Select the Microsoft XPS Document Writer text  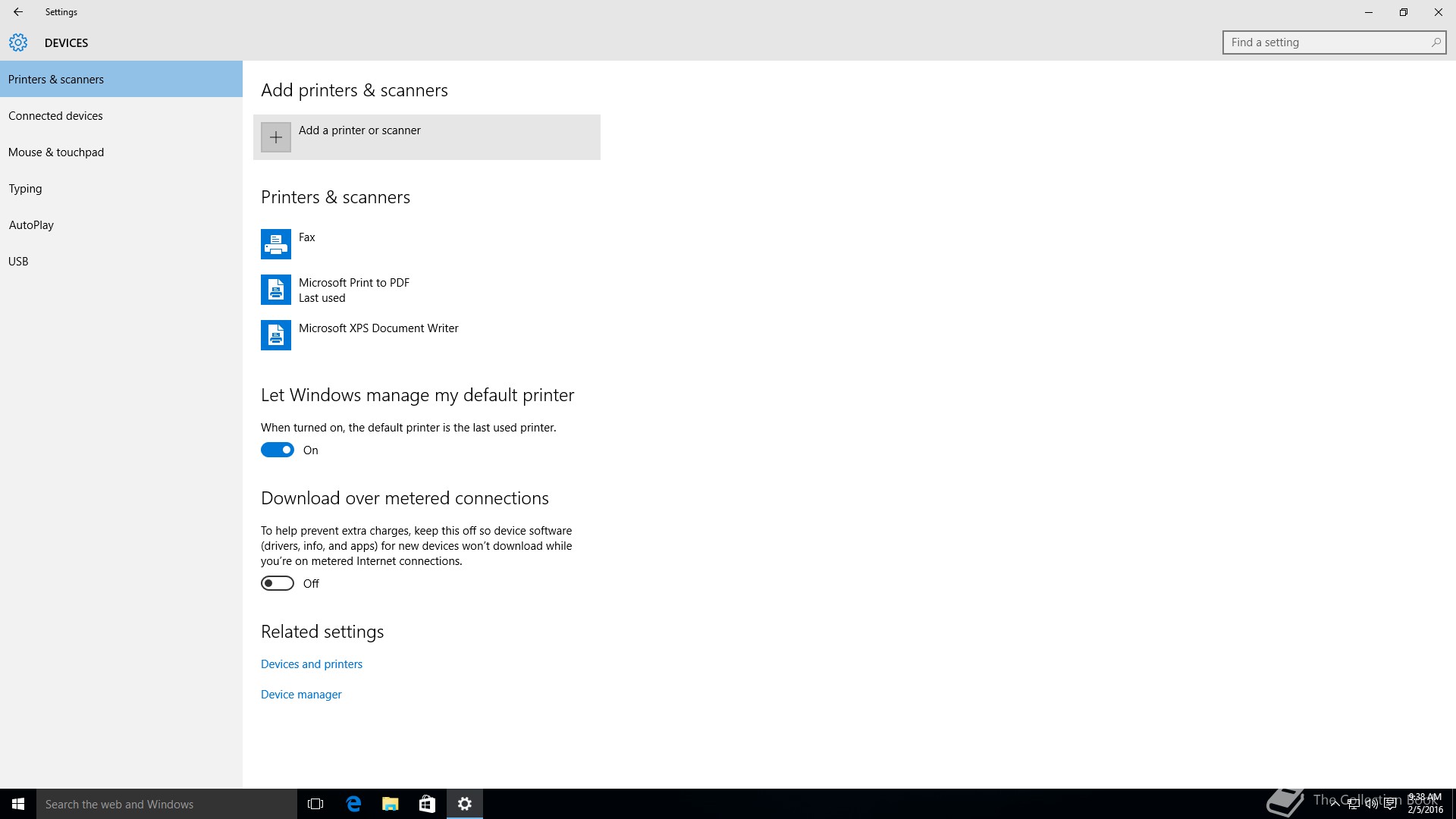click(378, 328)
